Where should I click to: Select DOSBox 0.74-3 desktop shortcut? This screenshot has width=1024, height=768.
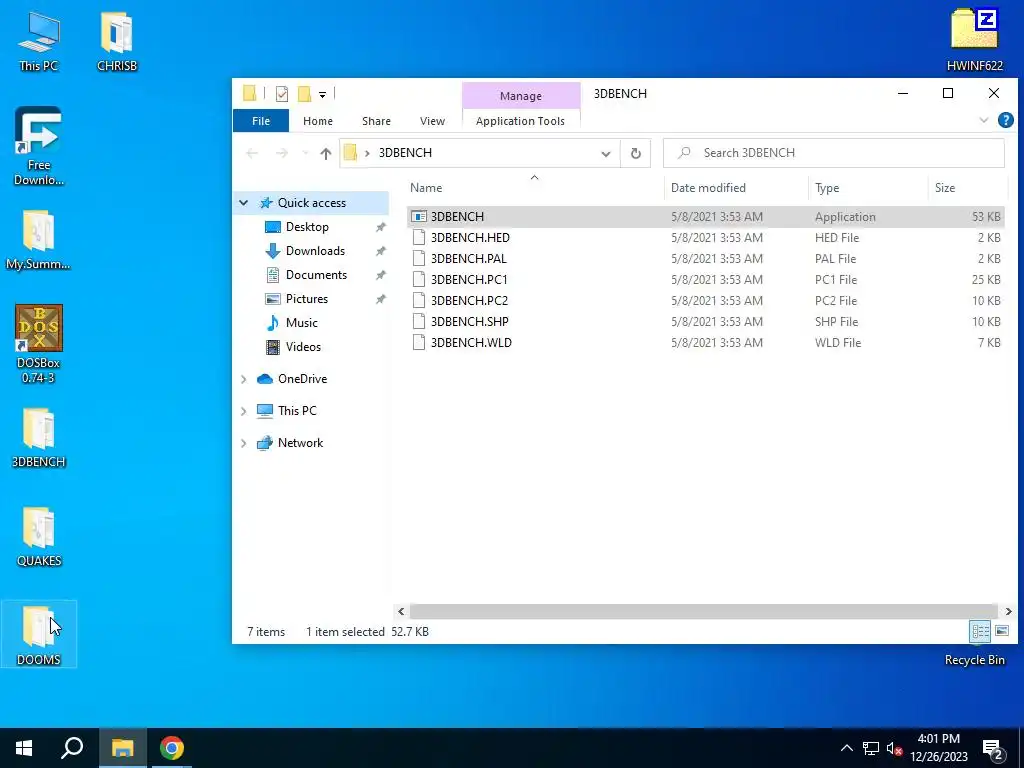pyautogui.click(x=39, y=344)
